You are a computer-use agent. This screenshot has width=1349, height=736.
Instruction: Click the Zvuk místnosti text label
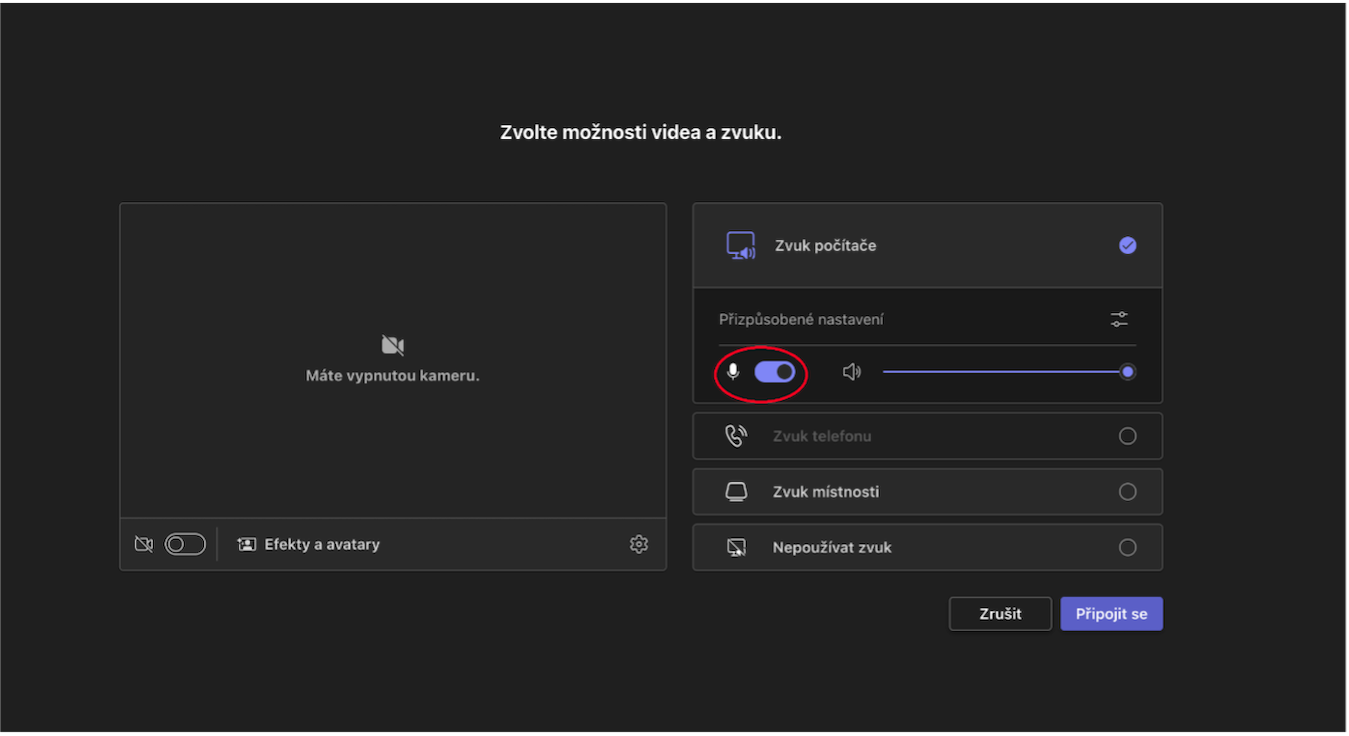click(826, 492)
